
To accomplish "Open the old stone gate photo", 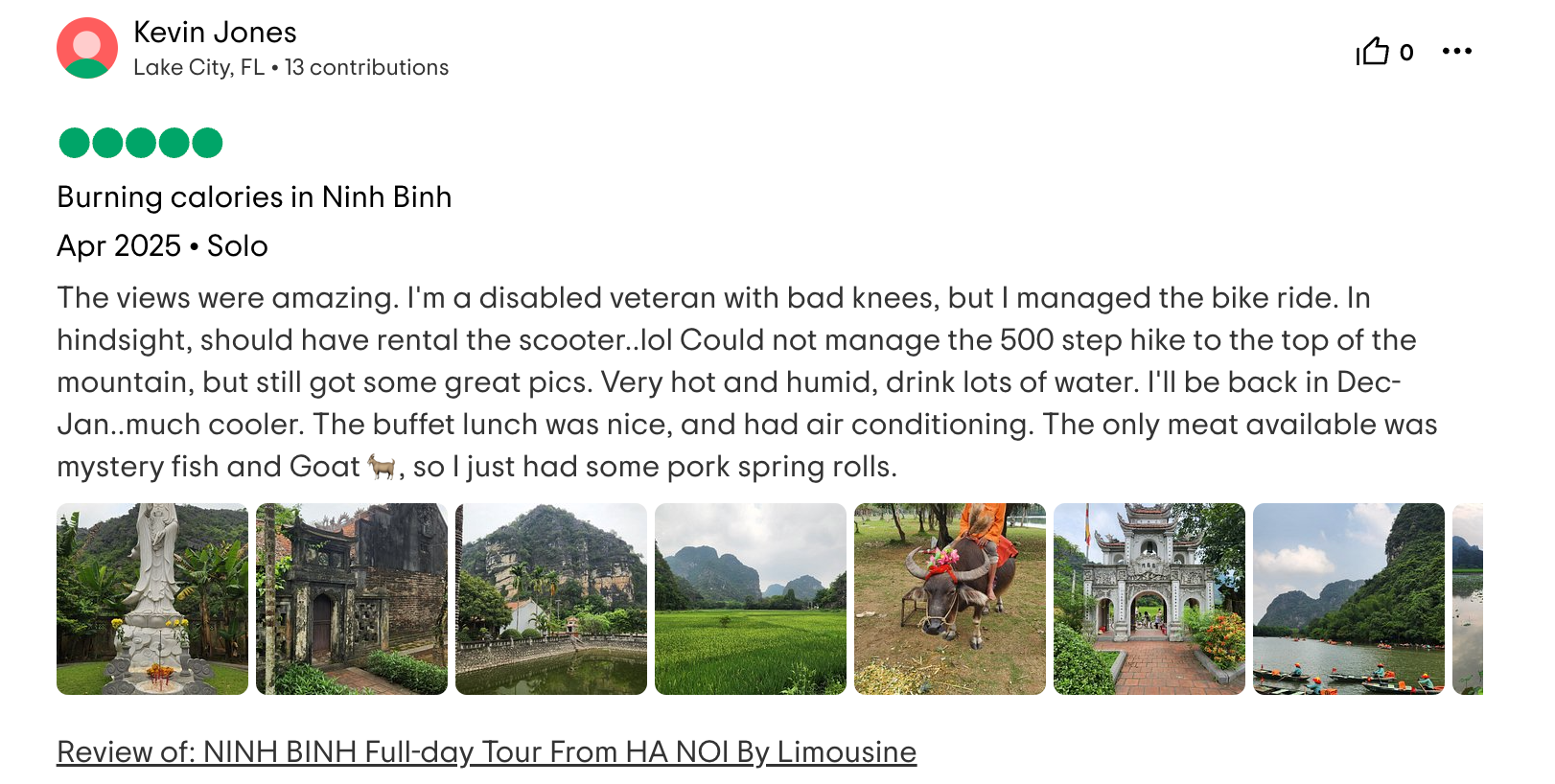I will pos(352,599).
